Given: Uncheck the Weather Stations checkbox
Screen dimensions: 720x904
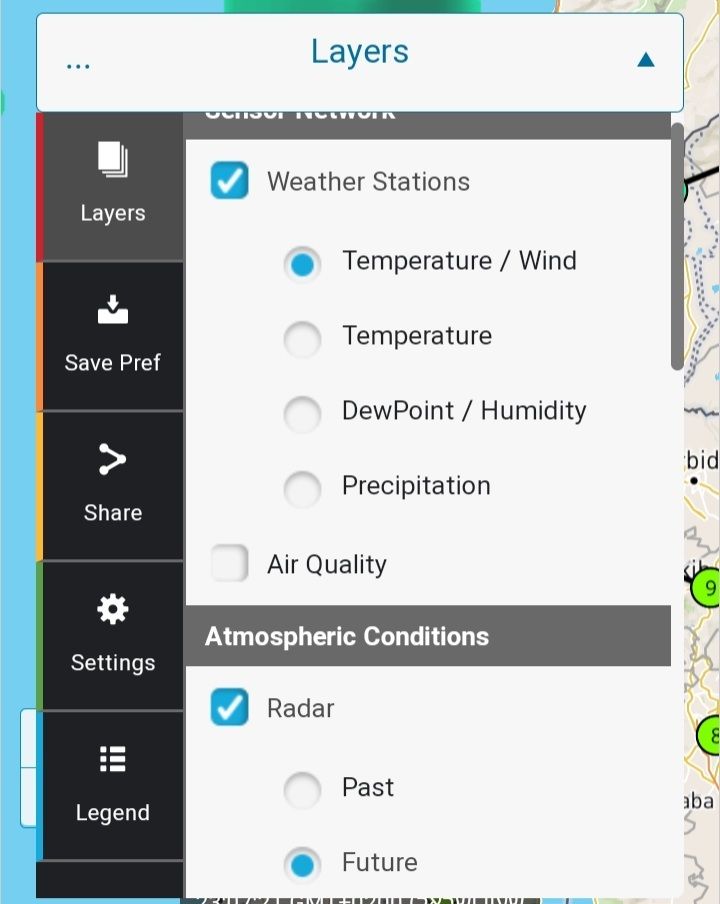Looking at the screenshot, I should pyautogui.click(x=229, y=181).
